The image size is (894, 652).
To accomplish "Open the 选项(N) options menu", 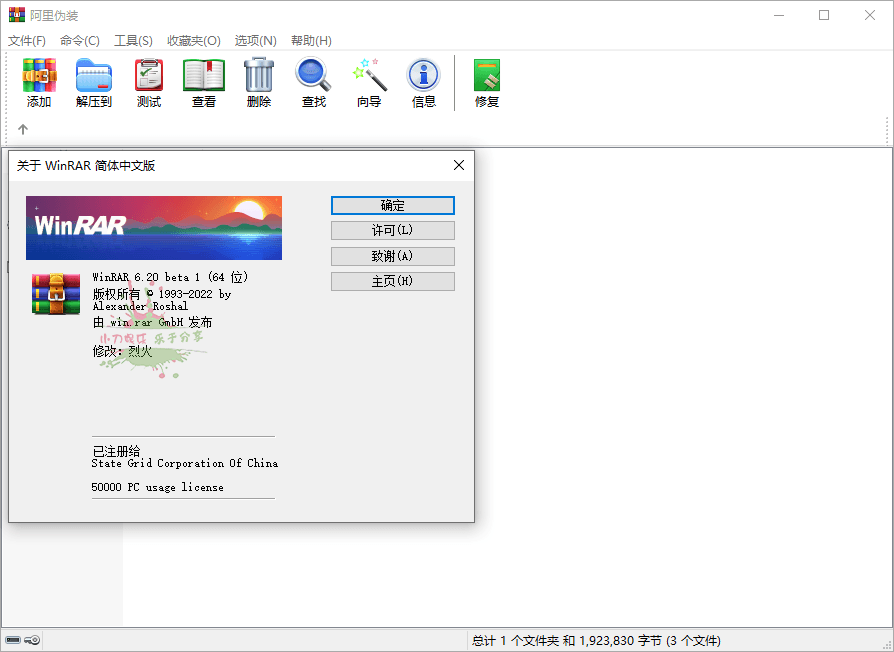I will pyautogui.click(x=255, y=41).
